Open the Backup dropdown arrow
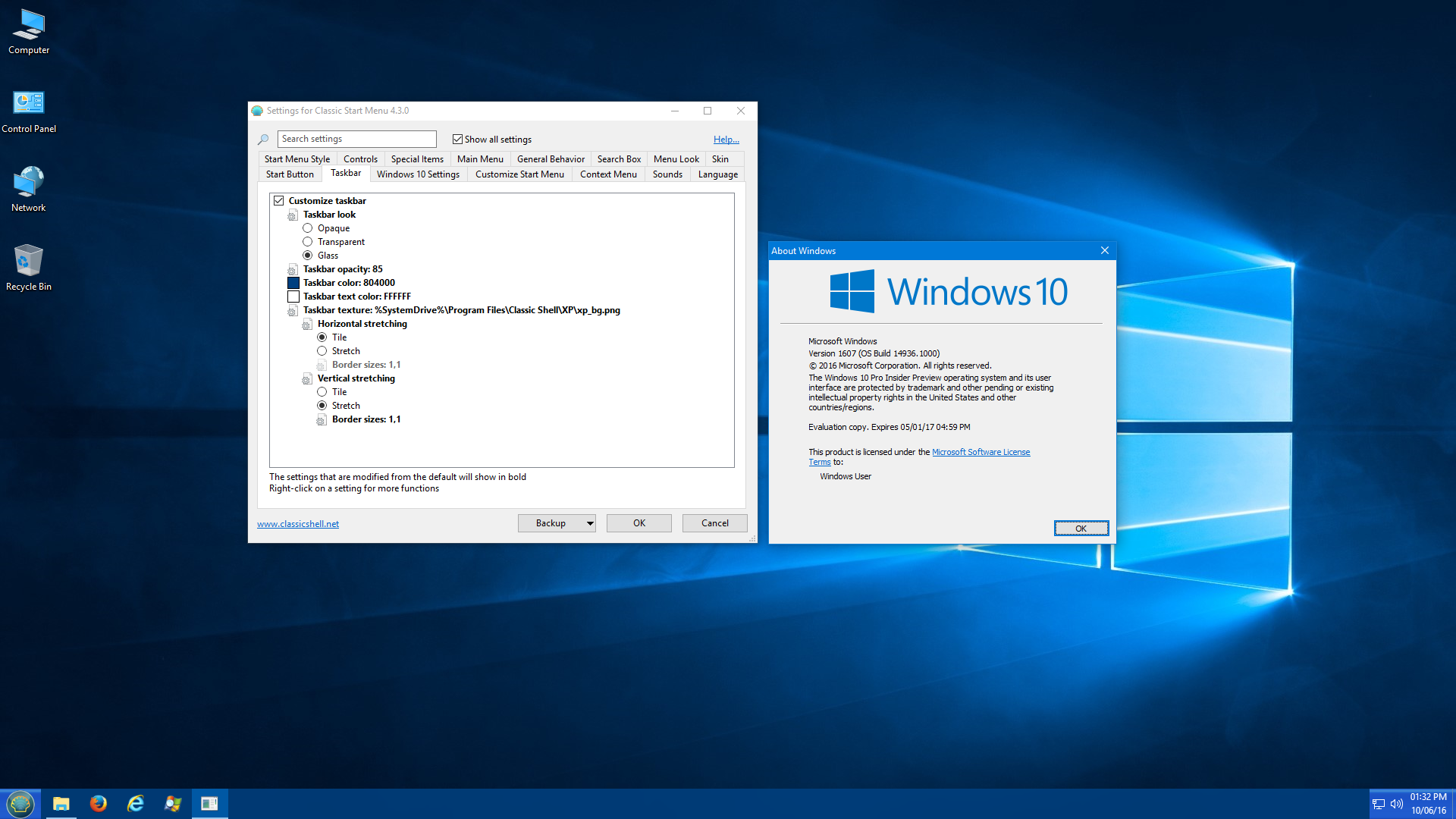1456x819 pixels. (x=589, y=523)
